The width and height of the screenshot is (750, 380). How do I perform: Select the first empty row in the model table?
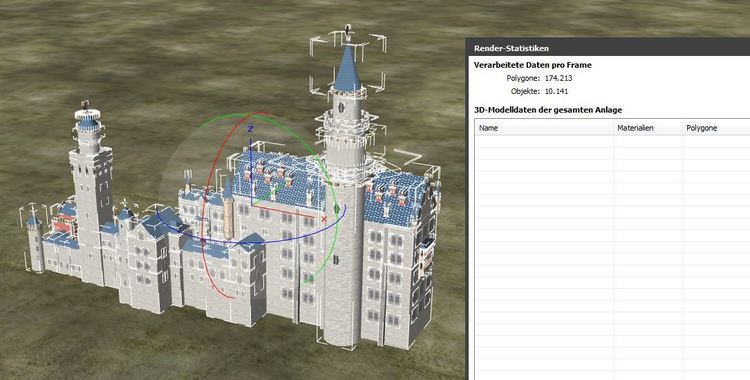click(x=612, y=141)
